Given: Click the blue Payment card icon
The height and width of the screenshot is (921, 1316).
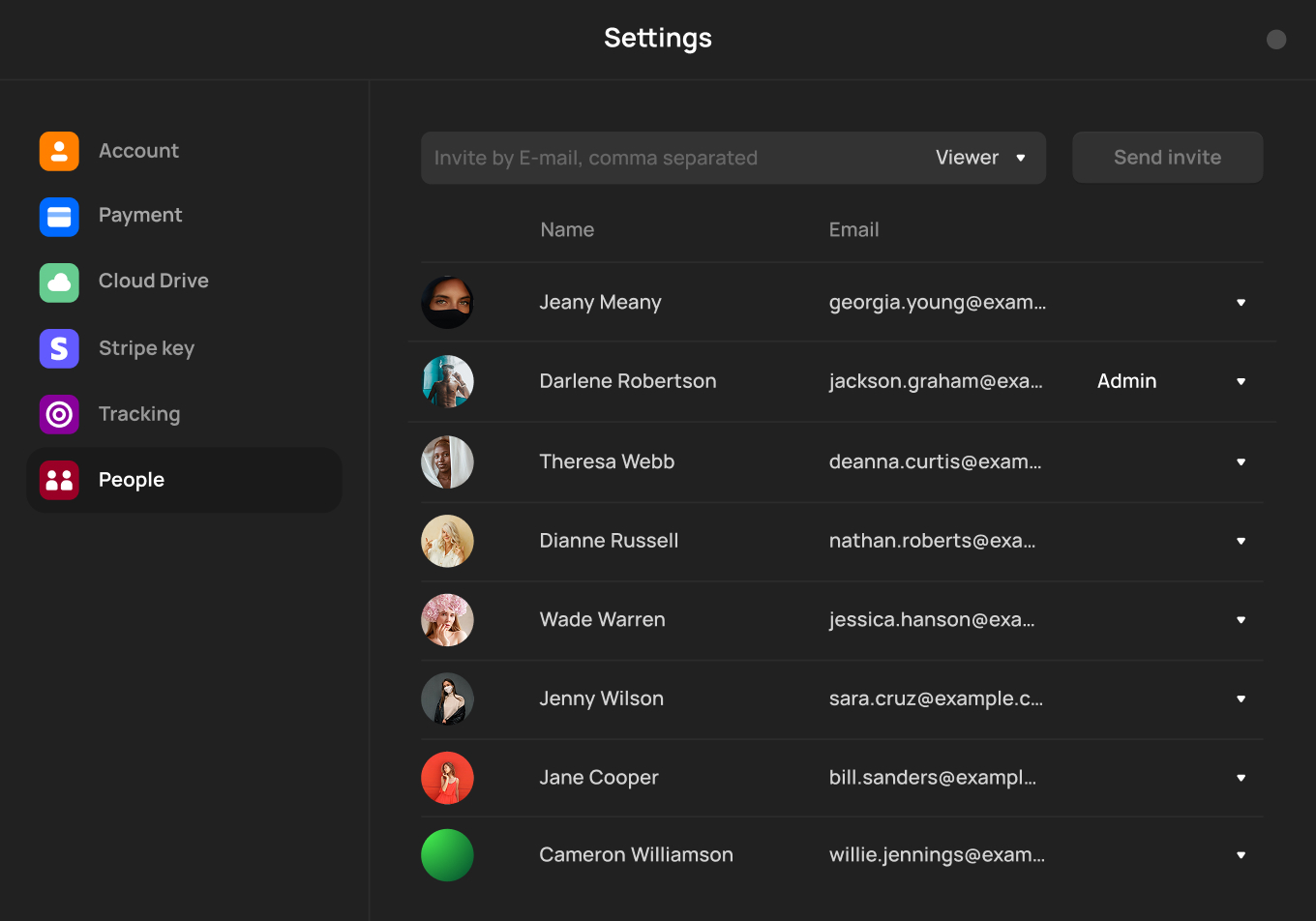Looking at the screenshot, I should [x=59, y=217].
